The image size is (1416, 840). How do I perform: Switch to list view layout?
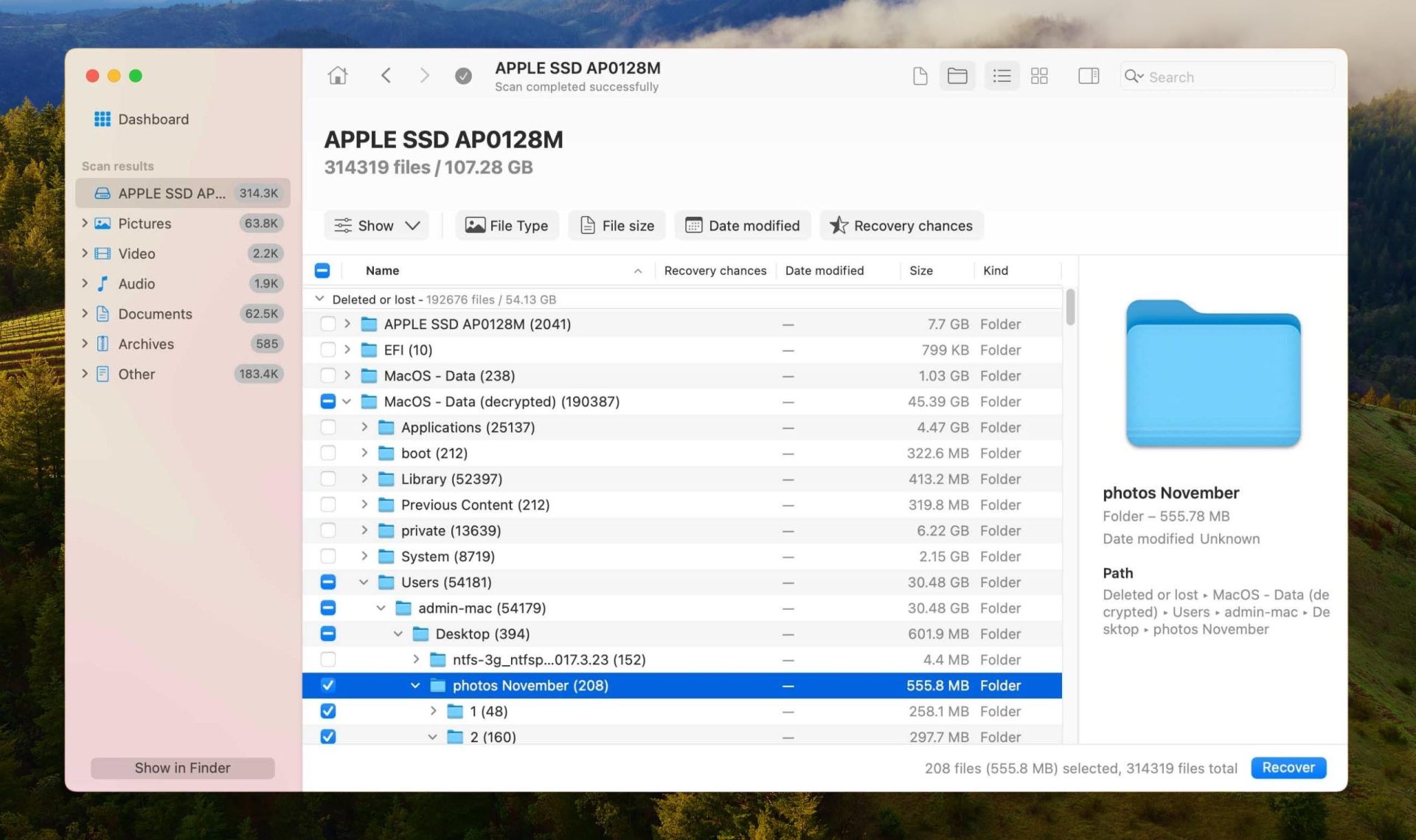point(1001,75)
